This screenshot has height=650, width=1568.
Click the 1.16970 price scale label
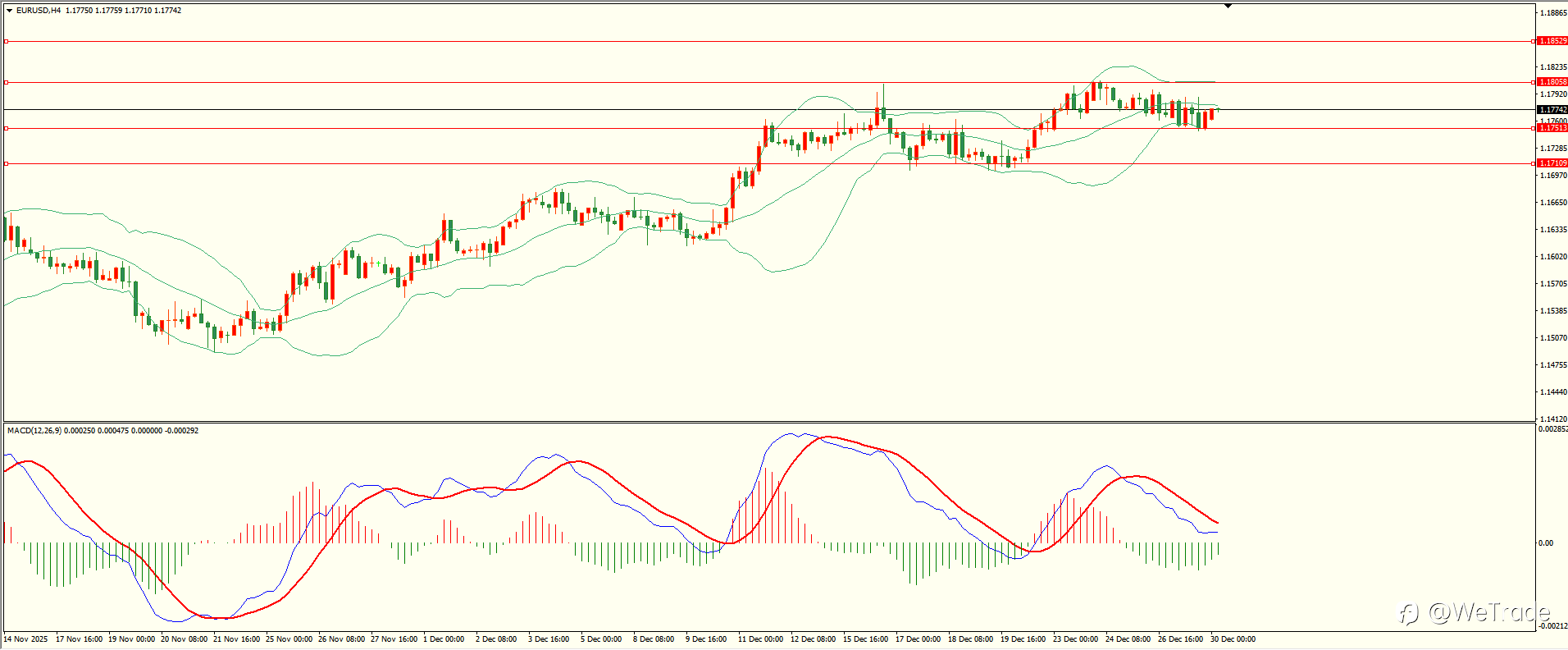1553,176
